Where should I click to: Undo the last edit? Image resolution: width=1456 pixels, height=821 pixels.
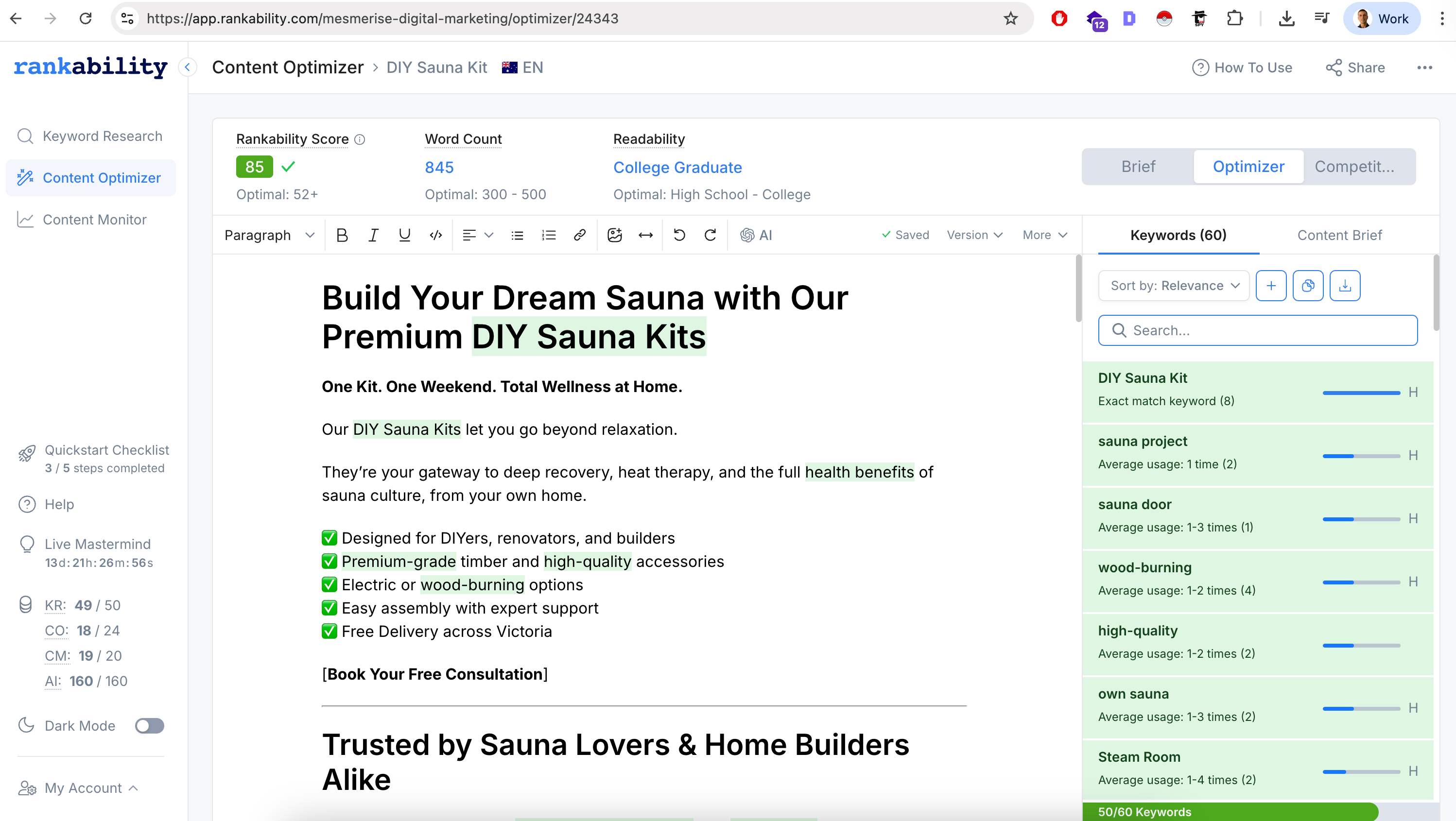pyautogui.click(x=679, y=235)
